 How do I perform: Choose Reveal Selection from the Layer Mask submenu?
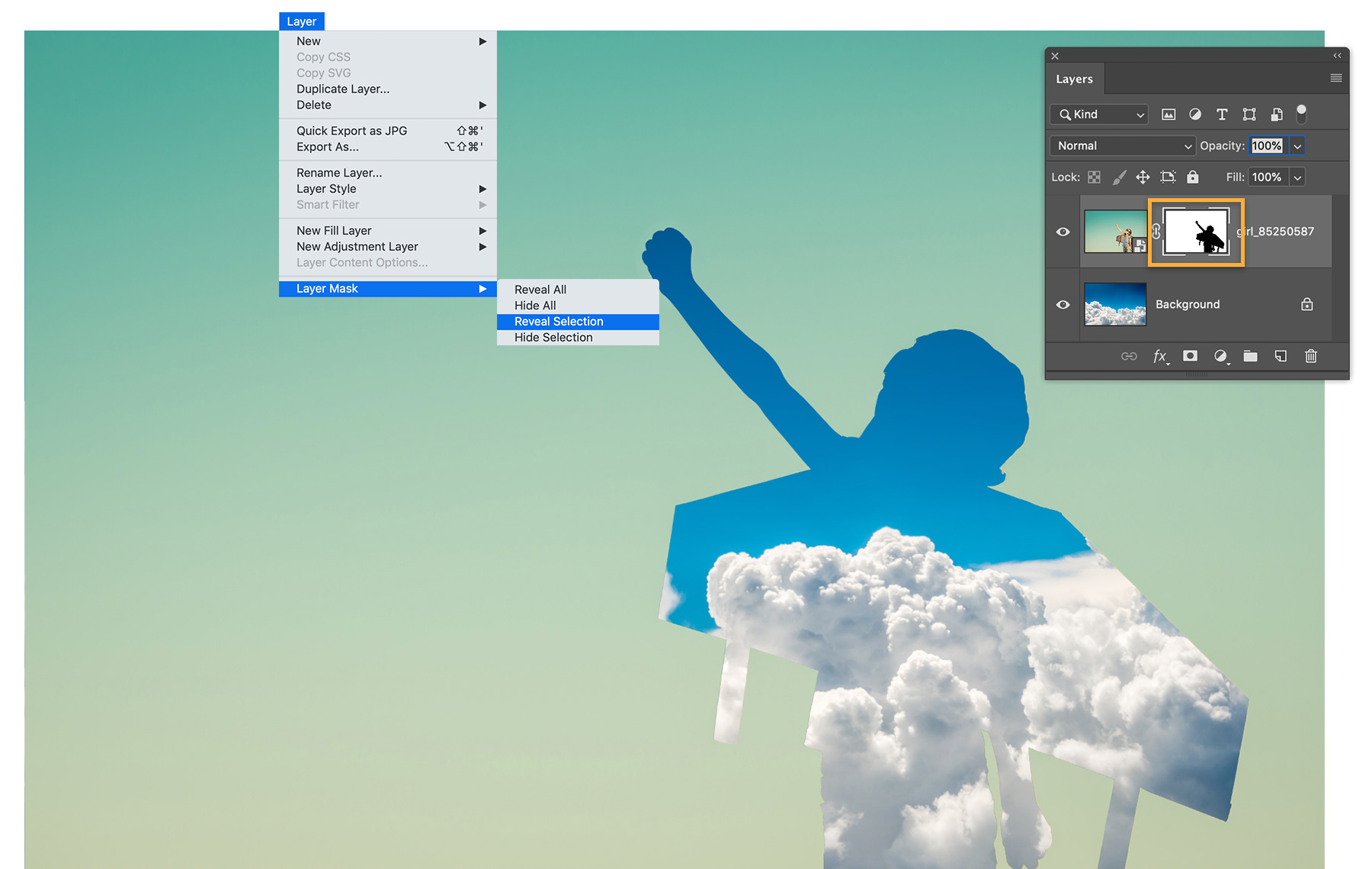pyautogui.click(x=559, y=321)
